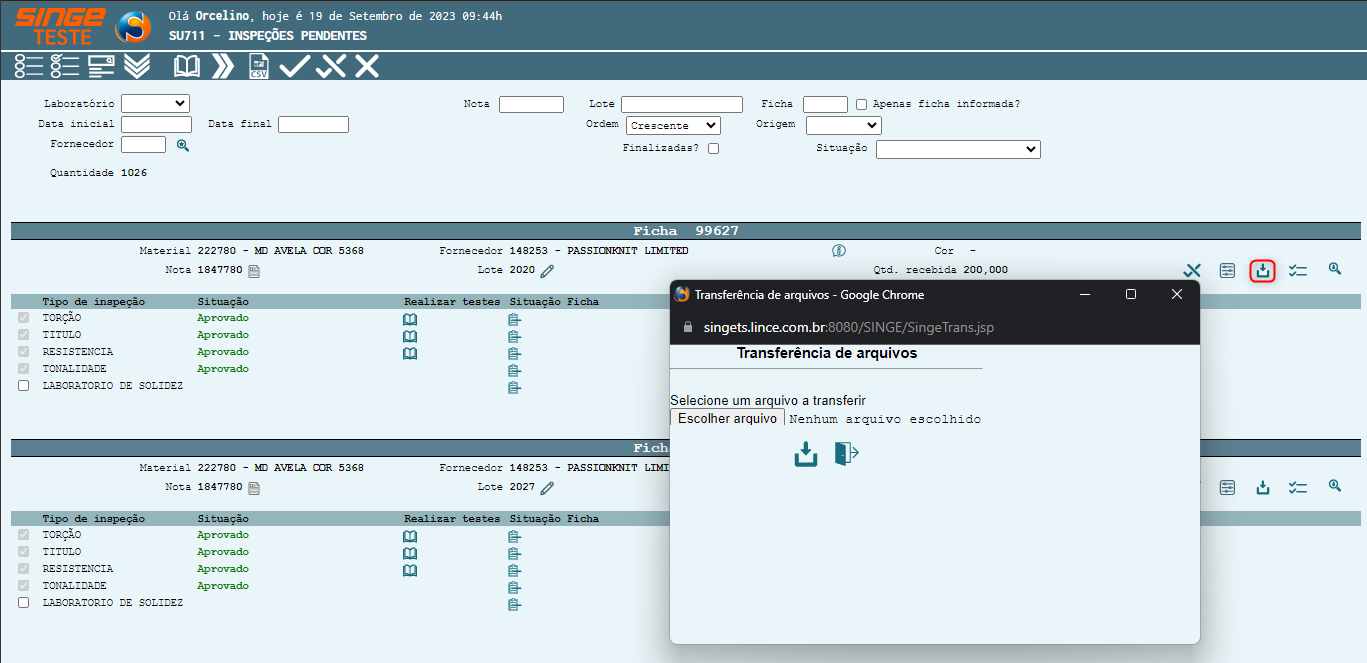Check LABORATORIO DE SOLIDEZ in Ficha 99627
Screen dimensions: 1367x663
24,386
